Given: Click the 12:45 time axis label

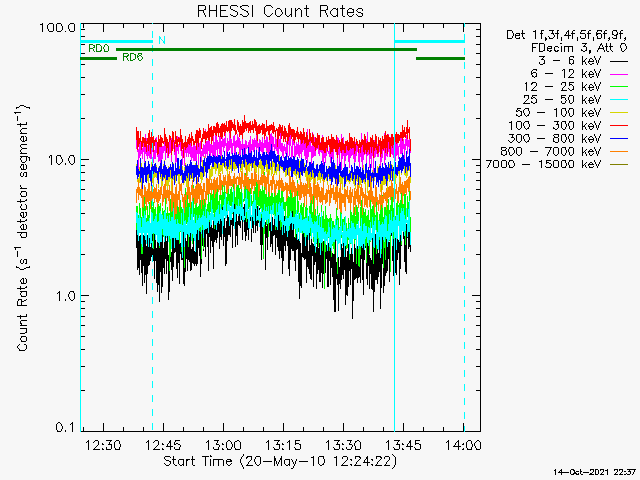Looking at the screenshot, I should [163, 445].
